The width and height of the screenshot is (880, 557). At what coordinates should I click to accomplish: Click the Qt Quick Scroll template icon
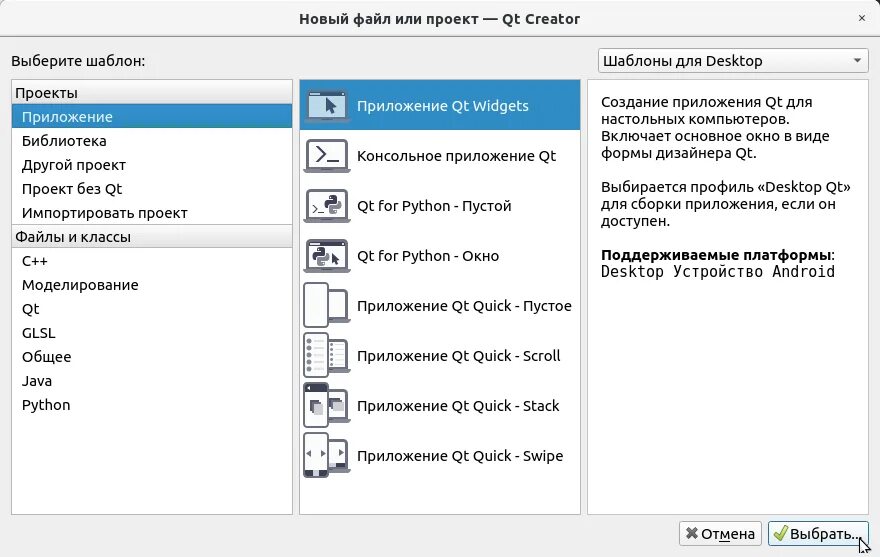pyautogui.click(x=327, y=355)
